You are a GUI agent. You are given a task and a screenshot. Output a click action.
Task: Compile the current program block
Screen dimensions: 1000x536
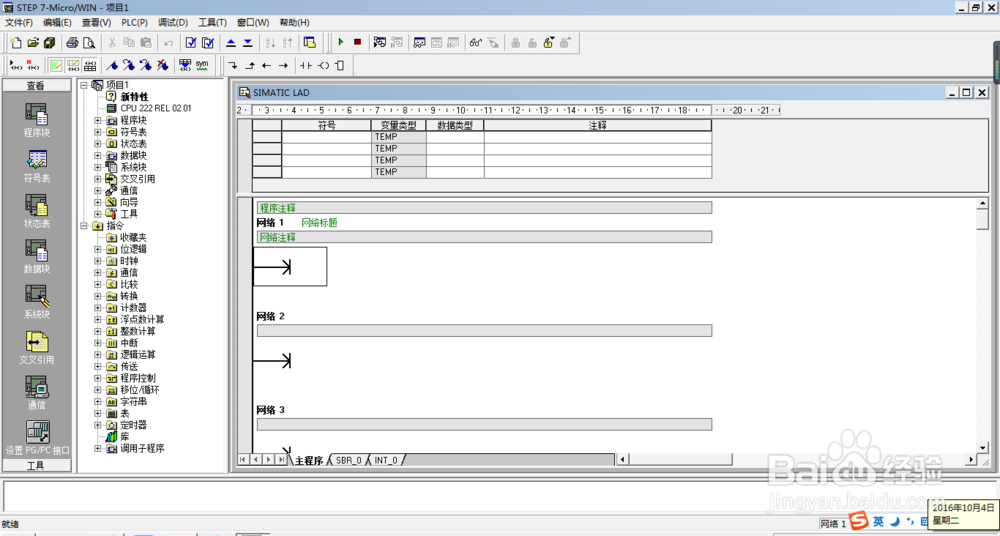coord(191,43)
